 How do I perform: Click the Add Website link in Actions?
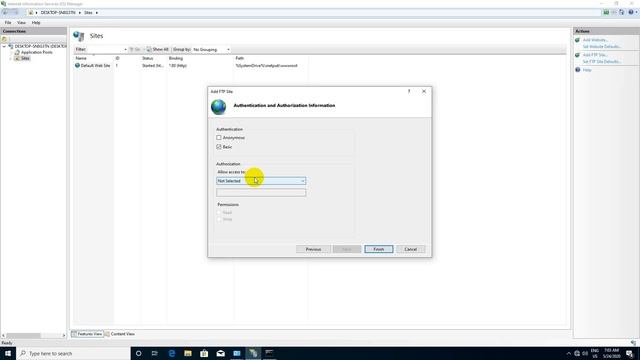coord(596,40)
